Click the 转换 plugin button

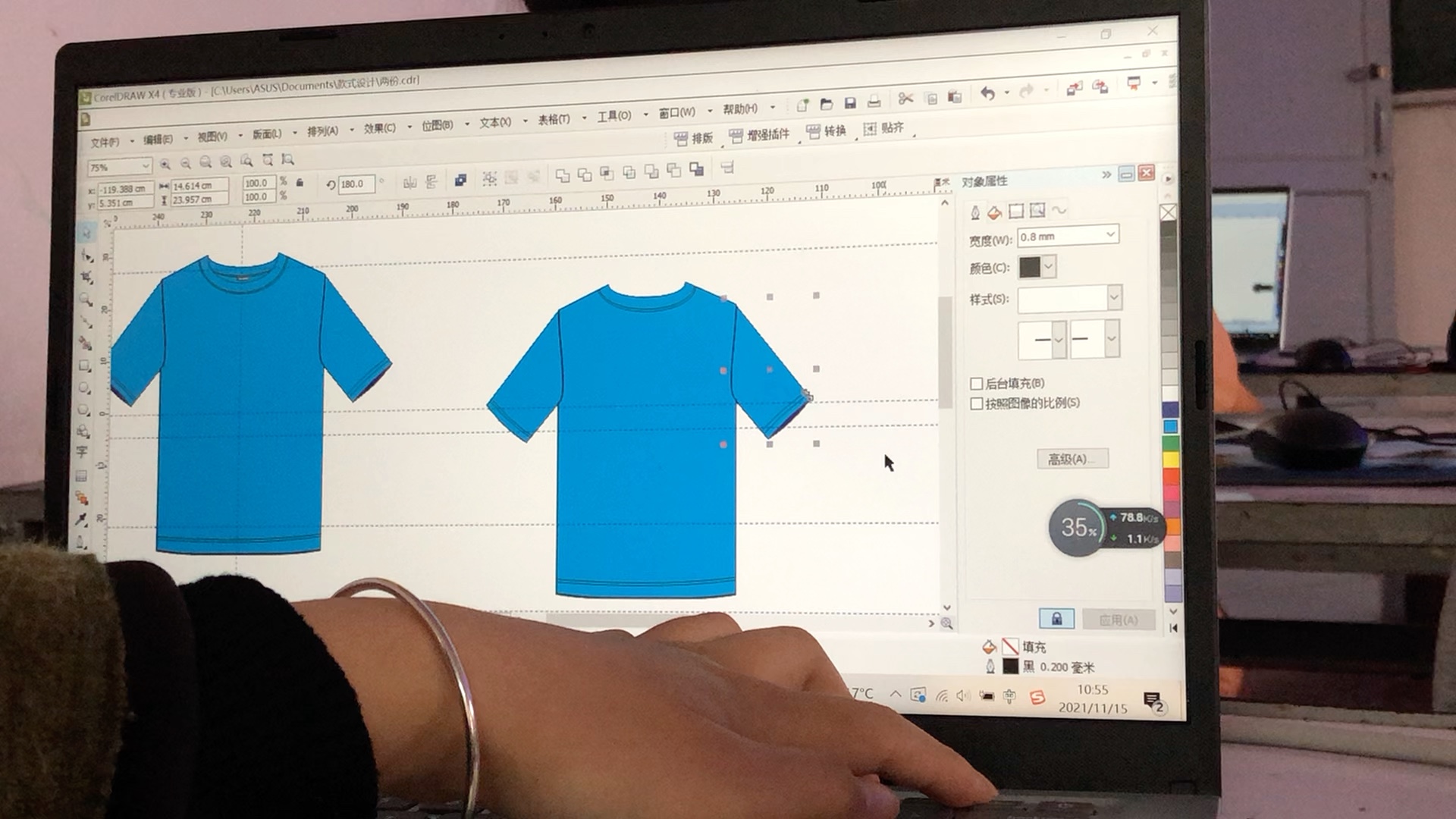coord(826,131)
